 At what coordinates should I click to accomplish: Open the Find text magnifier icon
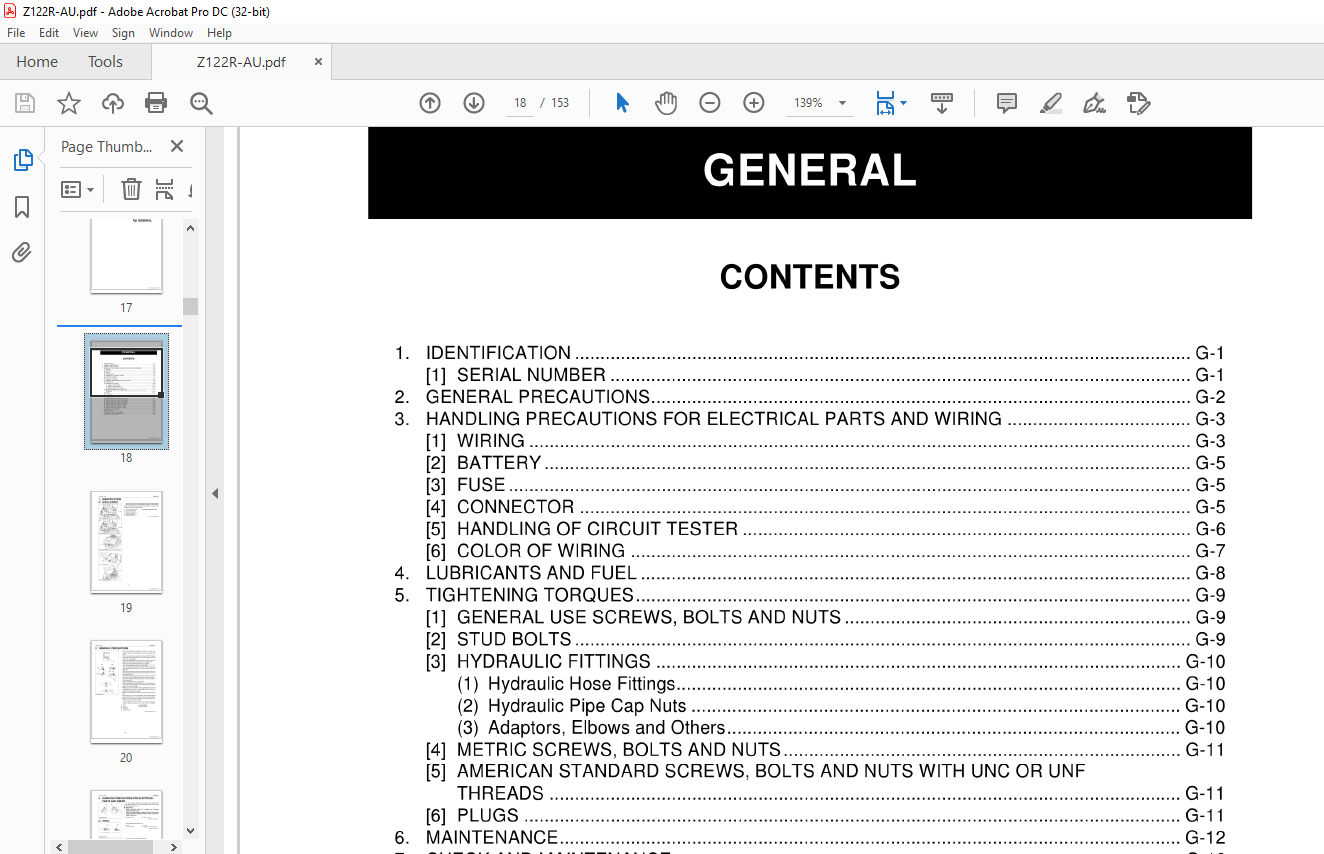pos(201,103)
